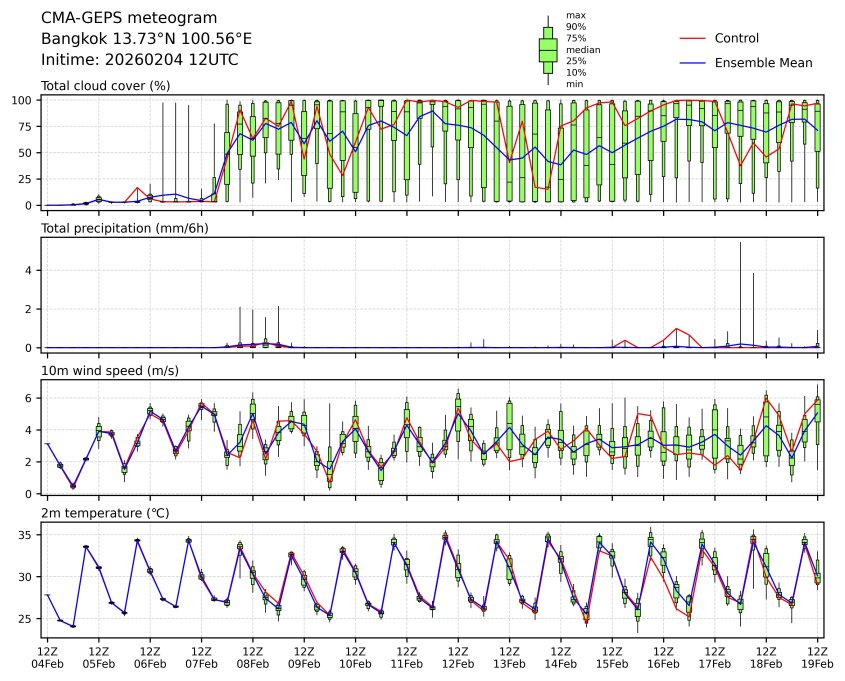Click the green box-plot legend symbol
845x681 pixels.
(548, 50)
